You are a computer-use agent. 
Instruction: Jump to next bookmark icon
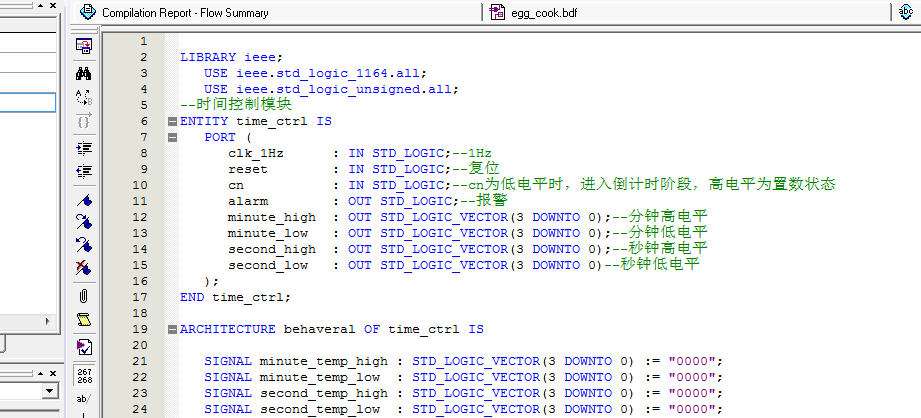pos(84,222)
